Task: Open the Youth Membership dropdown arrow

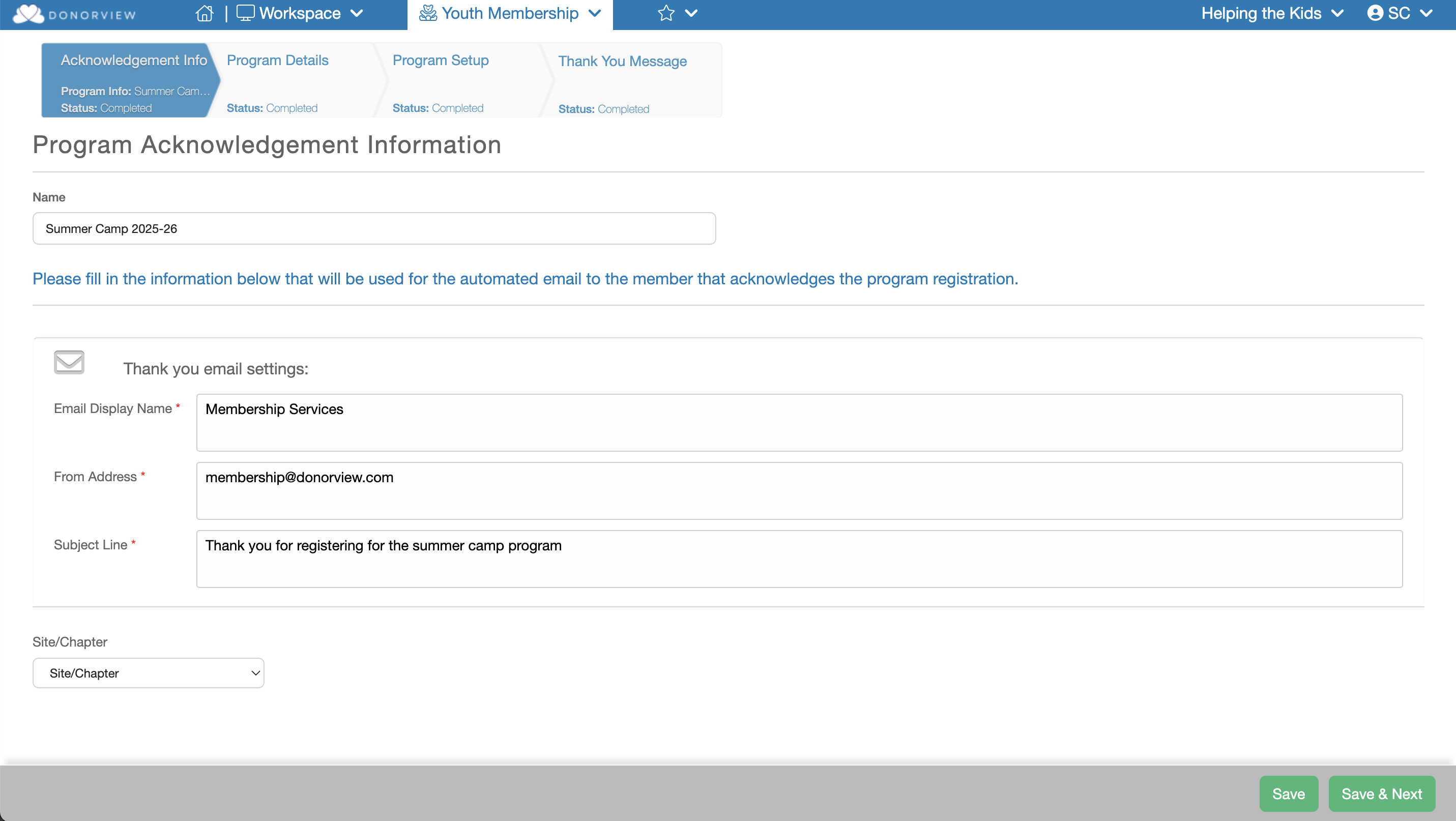Action: 595,13
